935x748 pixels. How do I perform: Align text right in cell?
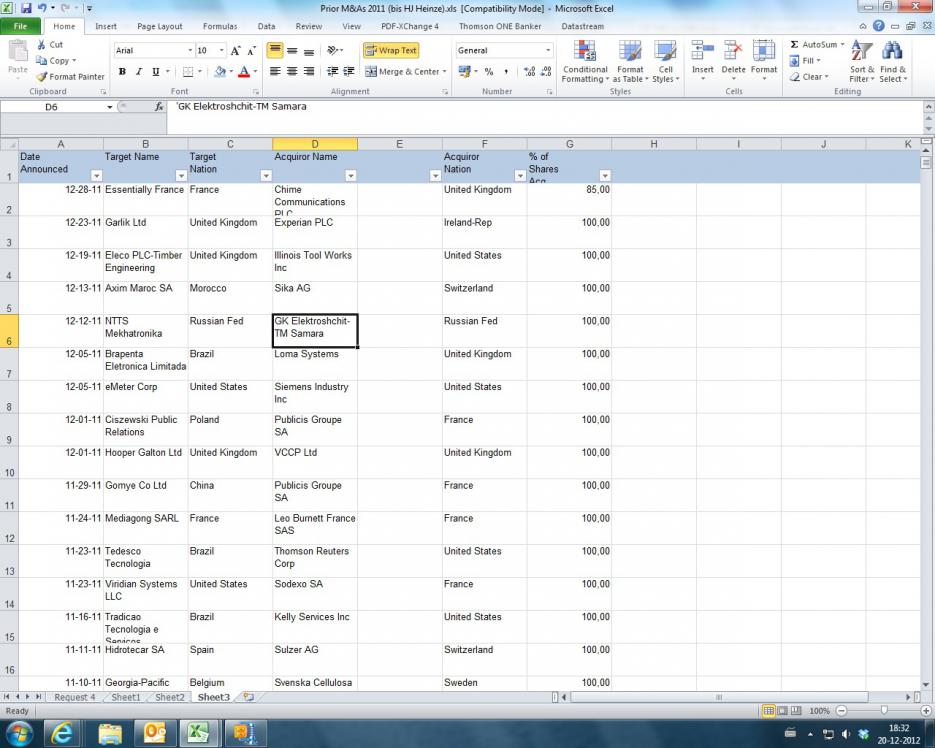(308, 72)
